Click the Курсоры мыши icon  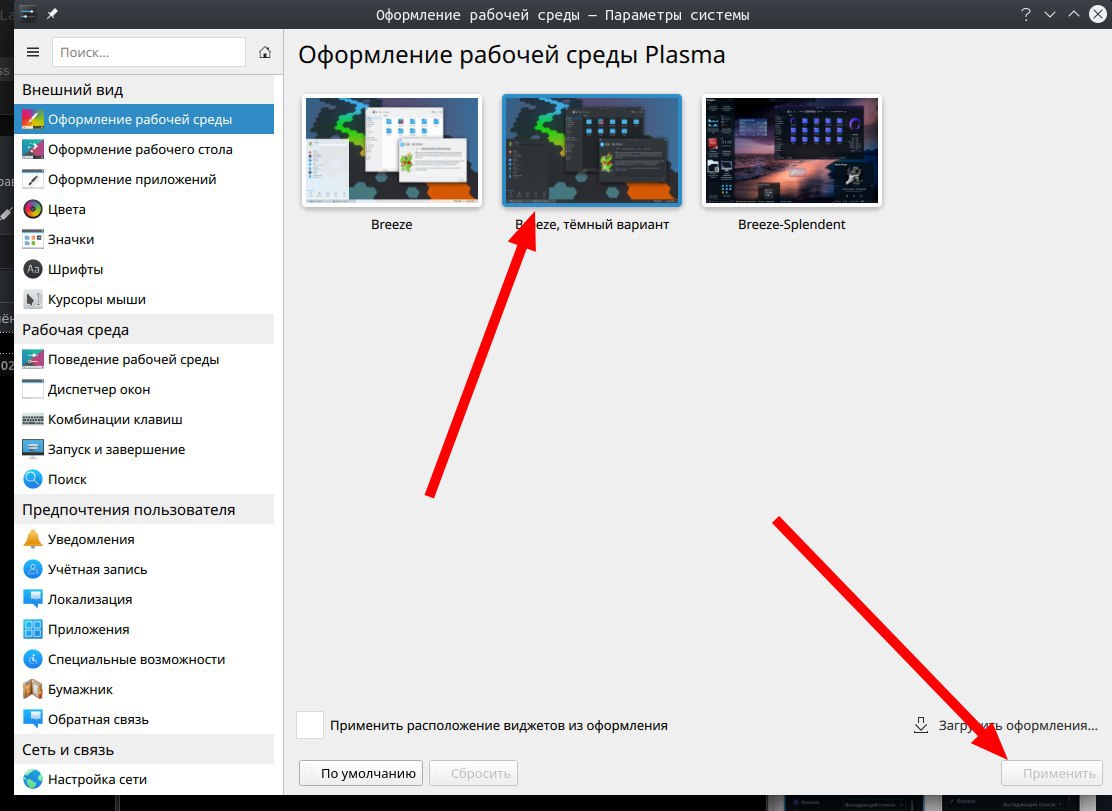tap(33, 299)
